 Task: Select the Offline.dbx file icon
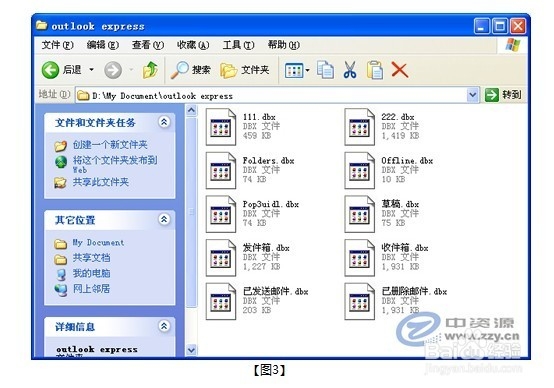click(x=360, y=170)
